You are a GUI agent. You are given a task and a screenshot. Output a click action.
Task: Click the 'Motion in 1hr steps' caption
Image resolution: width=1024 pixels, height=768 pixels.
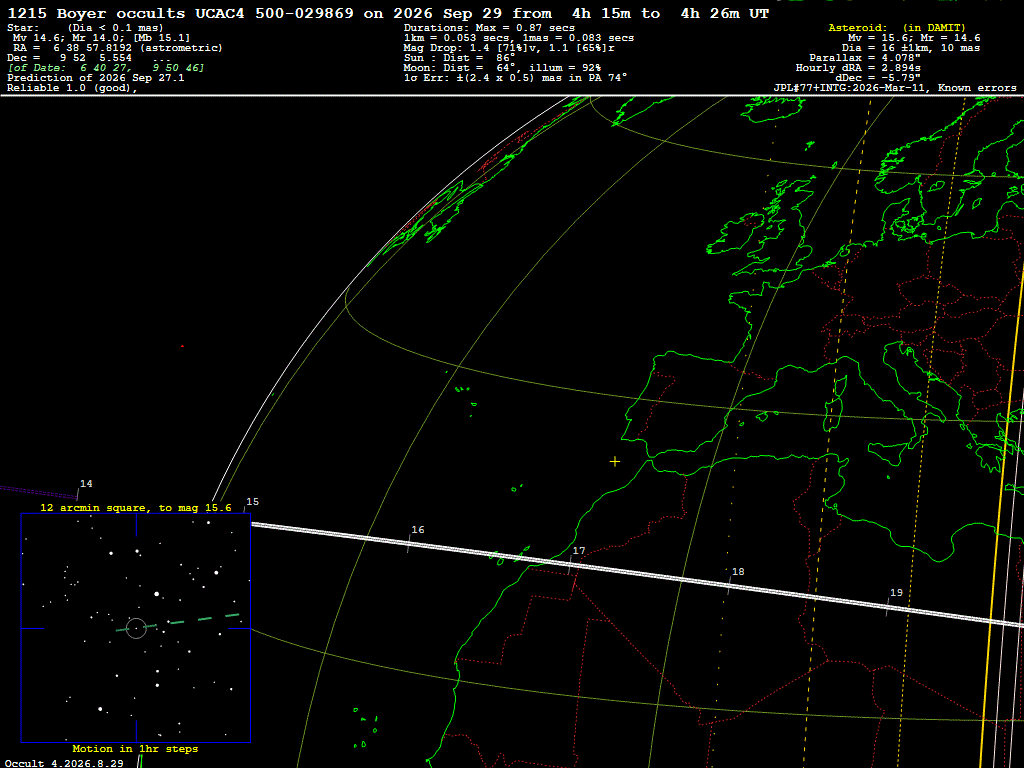(135, 748)
